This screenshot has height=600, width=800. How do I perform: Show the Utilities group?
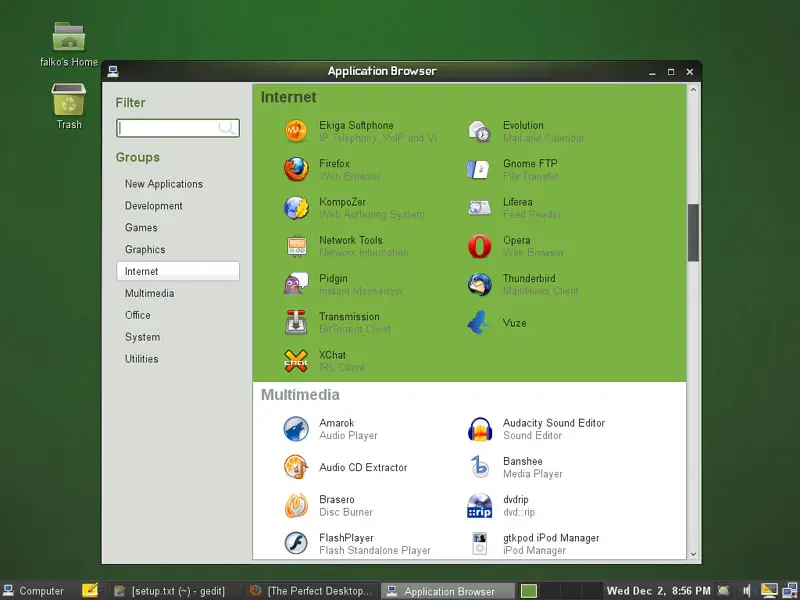tap(178, 359)
